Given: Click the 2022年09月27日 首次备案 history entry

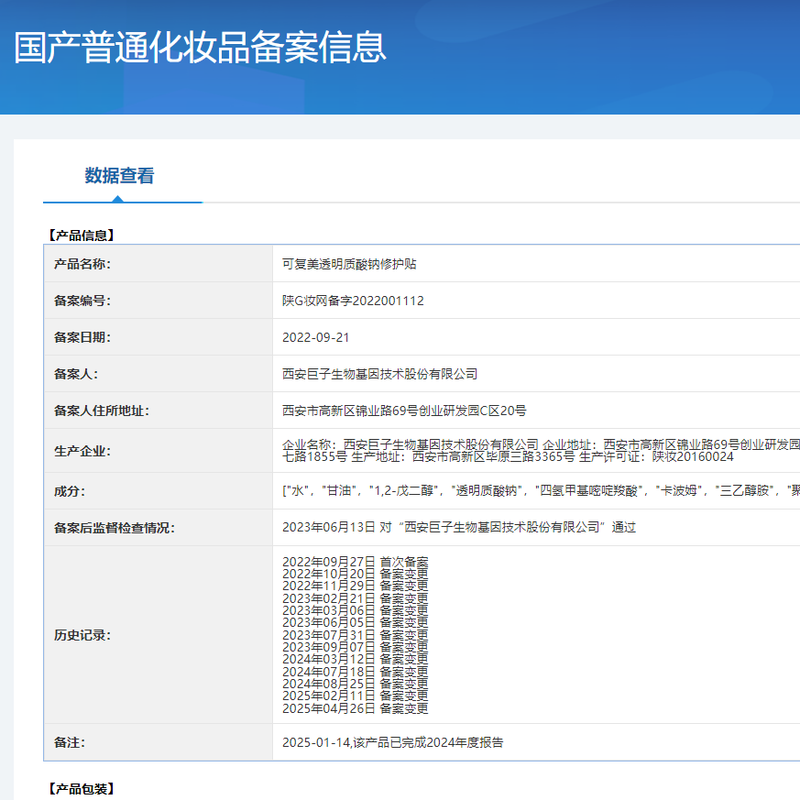Looking at the screenshot, I should click(x=355, y=563).
